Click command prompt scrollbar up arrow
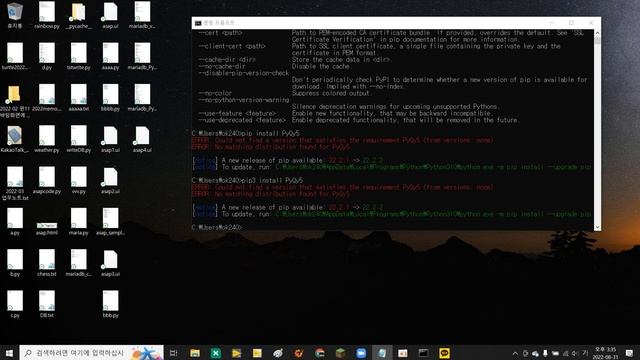The height and width of the screenshot is (360, 640). (597, 33)
